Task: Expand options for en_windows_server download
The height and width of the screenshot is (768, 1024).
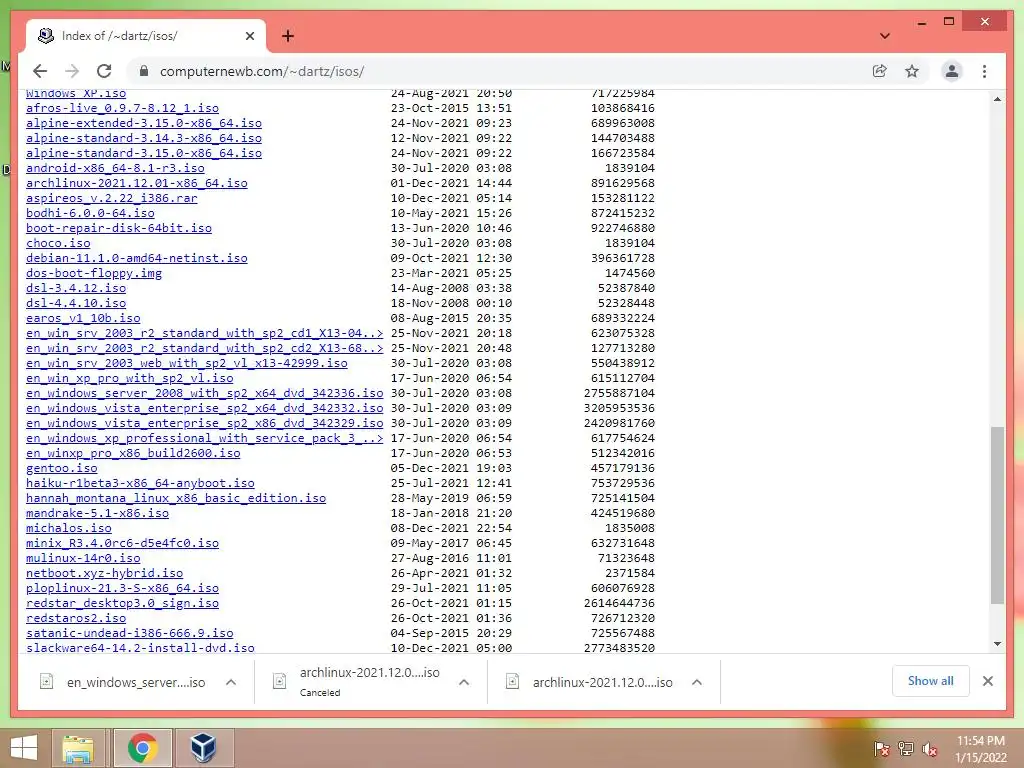Action: coord(231,682)
